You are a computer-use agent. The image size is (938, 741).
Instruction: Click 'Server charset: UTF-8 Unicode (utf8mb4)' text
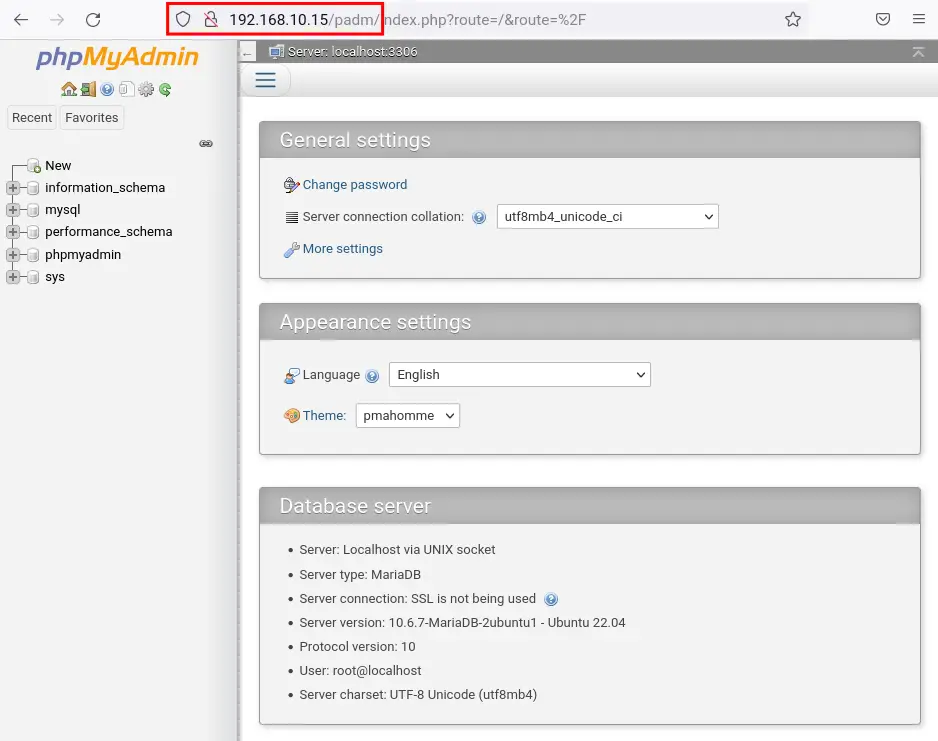tap(418, 695)
